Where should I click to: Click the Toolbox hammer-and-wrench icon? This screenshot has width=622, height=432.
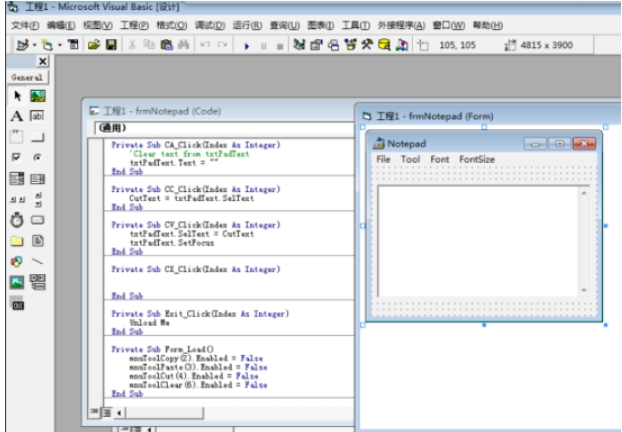[x=367, y=44]
